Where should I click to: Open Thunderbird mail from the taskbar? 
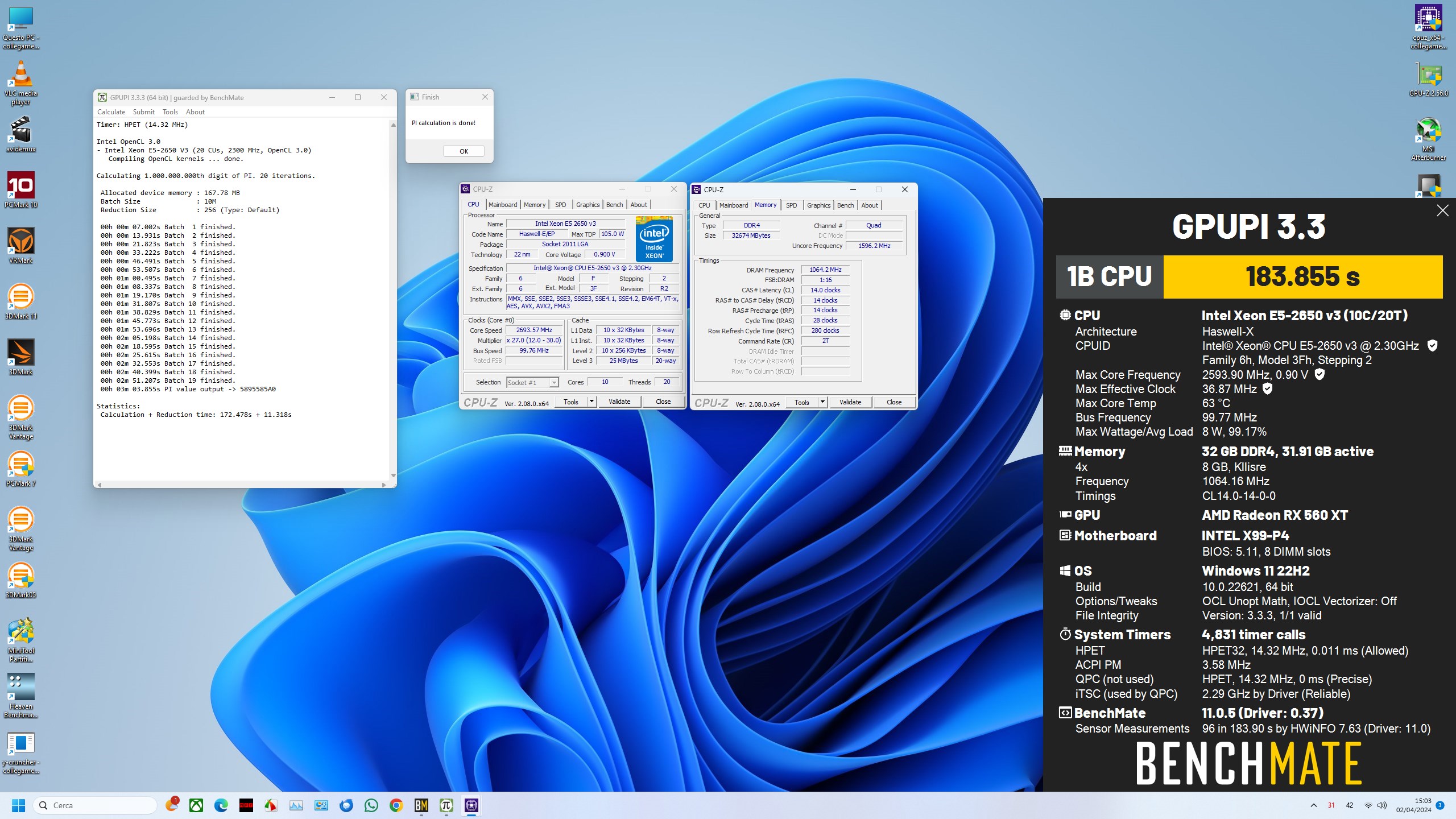point(346,805)
